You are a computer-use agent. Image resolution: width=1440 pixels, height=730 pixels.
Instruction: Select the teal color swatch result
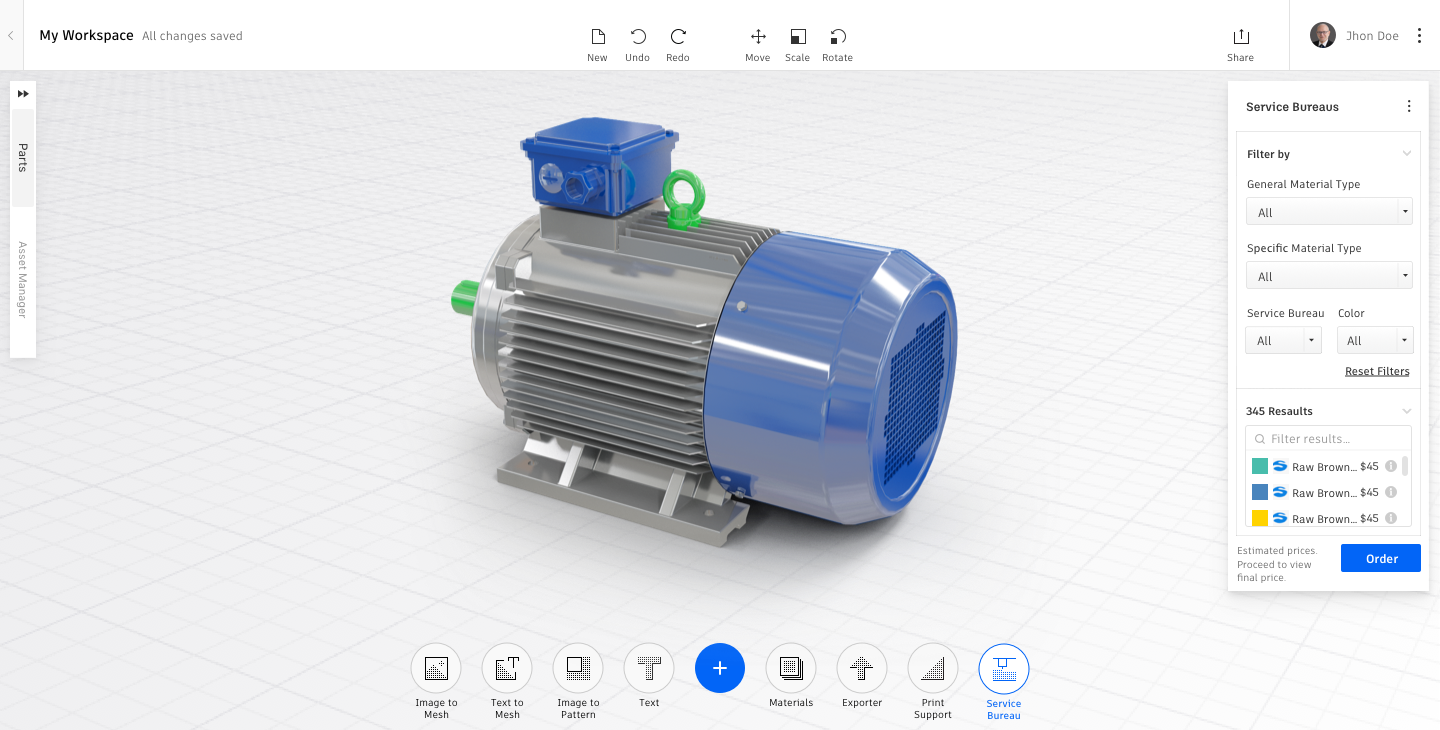click(1260, 466)
